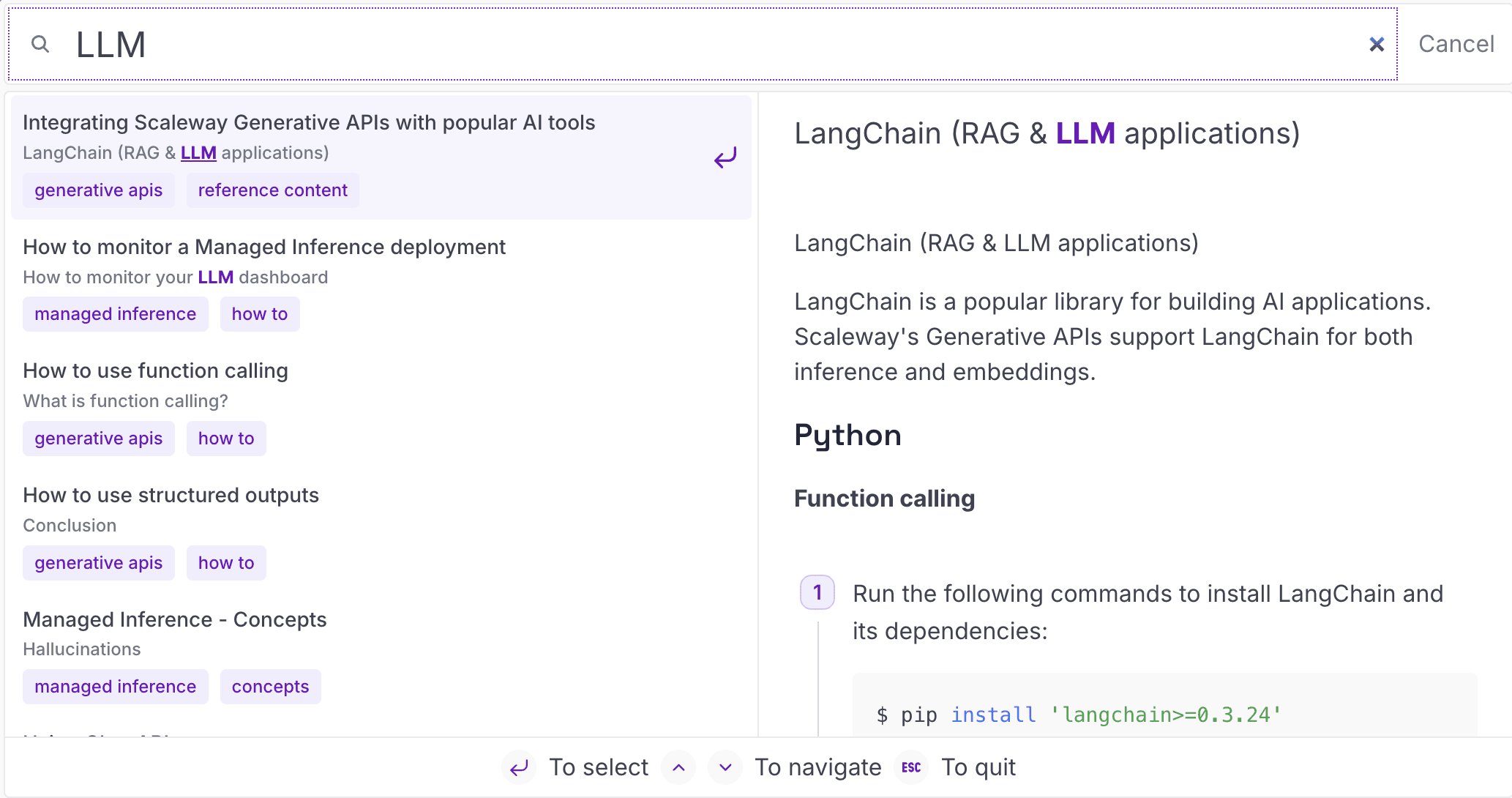Viewport: 1512px width, 798px height.
Task: Open How to use structured outputs result
Action: pyautogui.click(x=171, y=495)
